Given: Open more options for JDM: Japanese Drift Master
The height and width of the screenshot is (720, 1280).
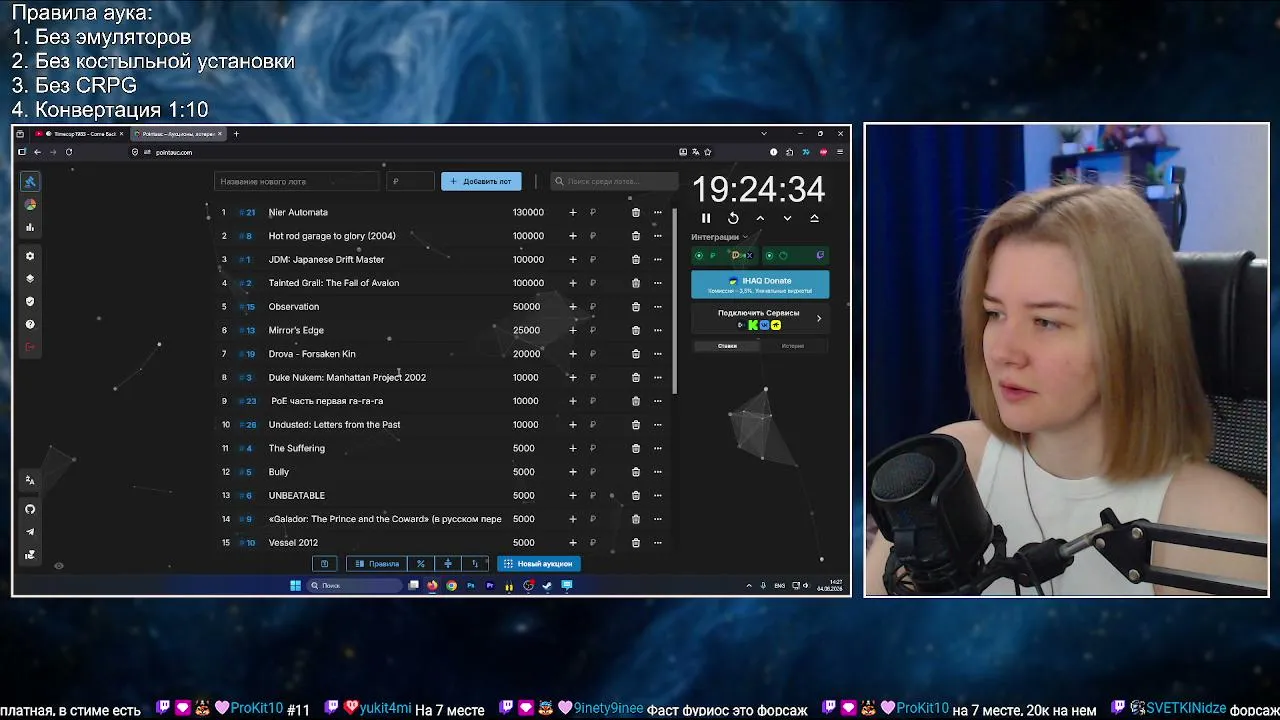Looking at the screenshot, I should pos(658,260).
